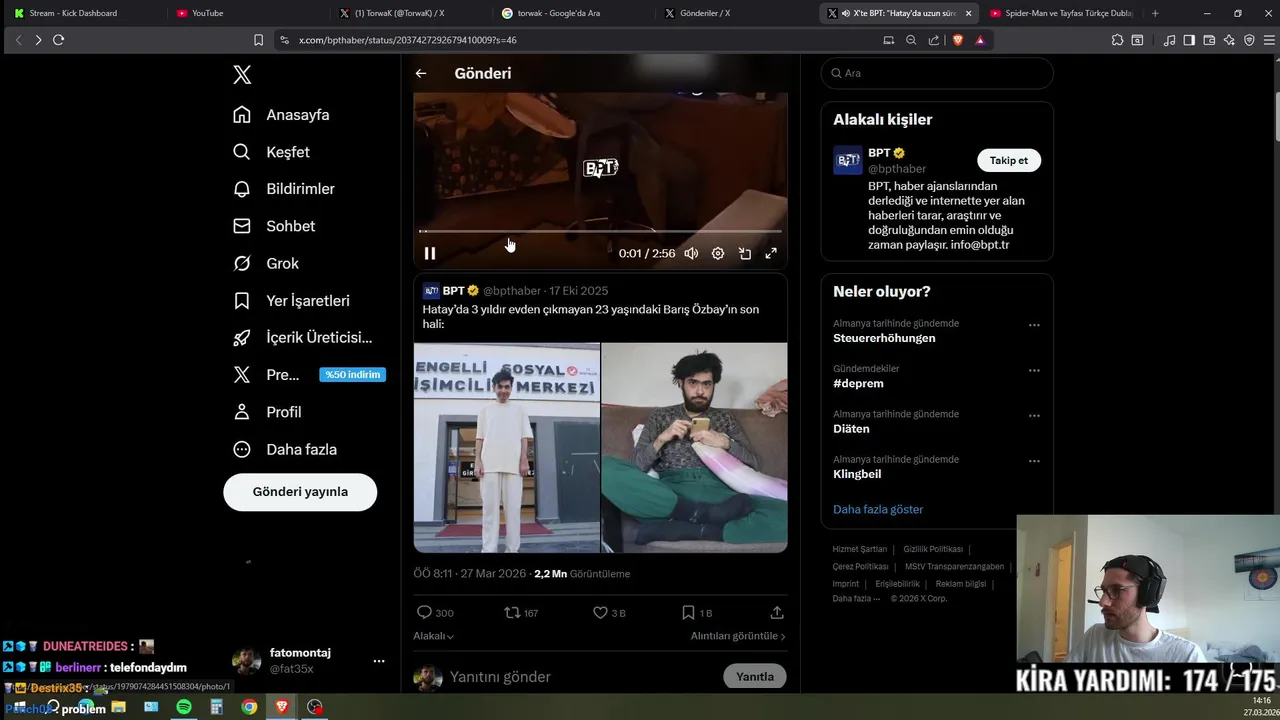The height and width of the screenshot is (720, 1280).
Task: Go back with the Gönderi arrow
Action: click(421, 73)
